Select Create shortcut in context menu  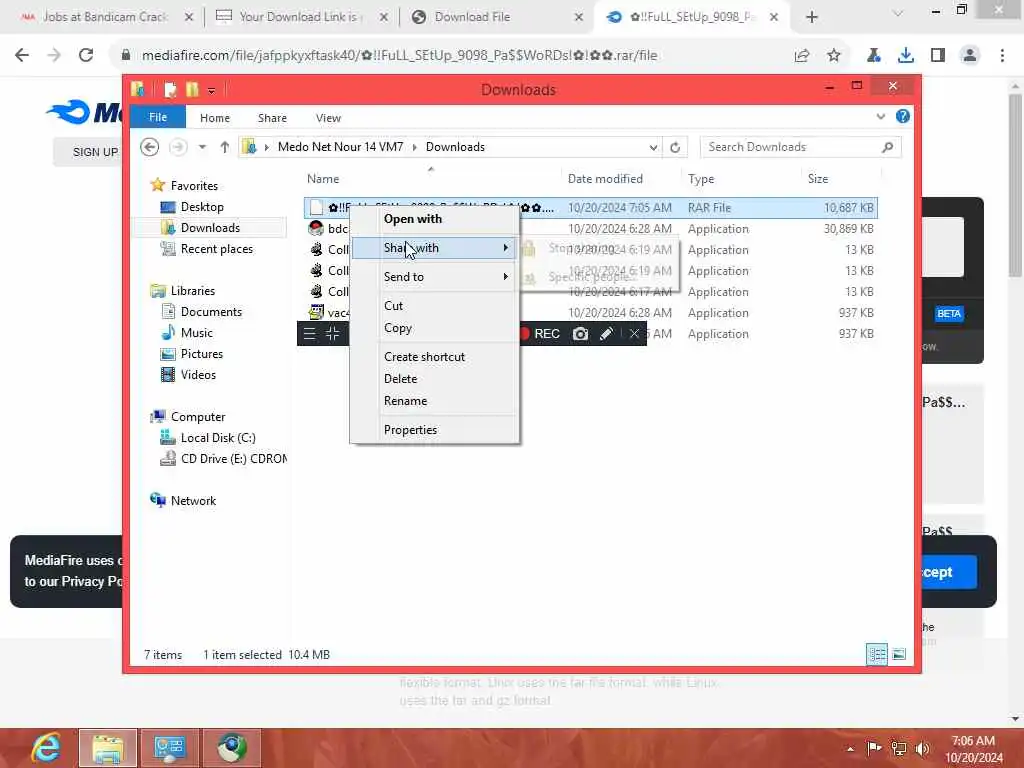tap(424, 357)
